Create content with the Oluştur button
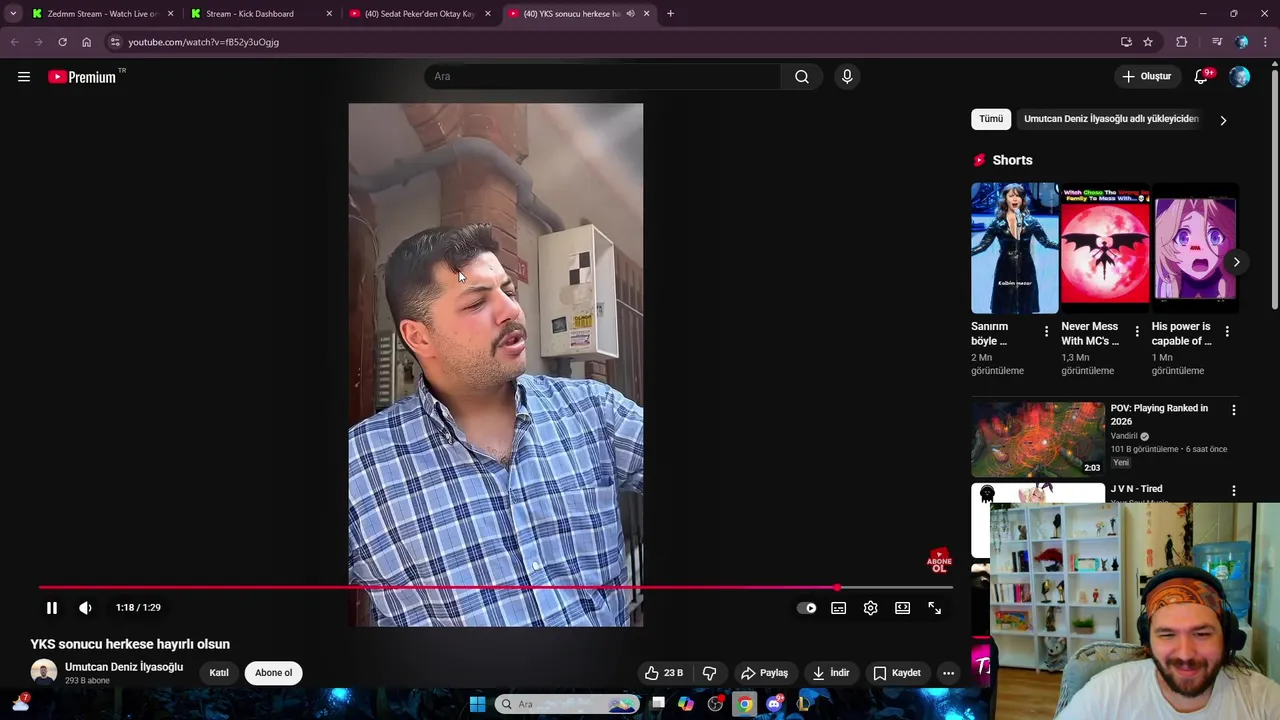The height and width of the screenshot is (720, 1280). [x=1147, y=77]
